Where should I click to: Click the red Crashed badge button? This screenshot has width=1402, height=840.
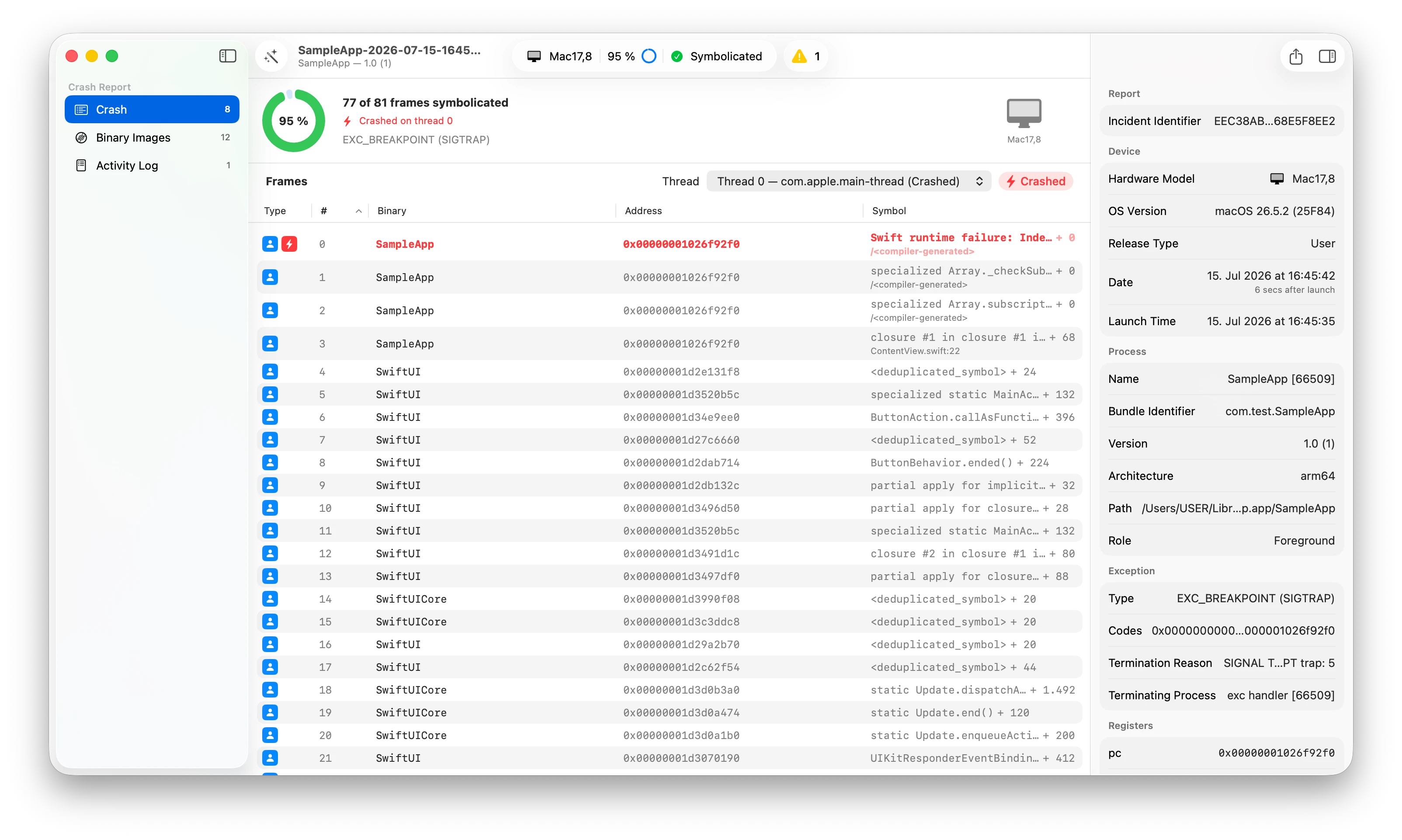tap(1036, 181)
